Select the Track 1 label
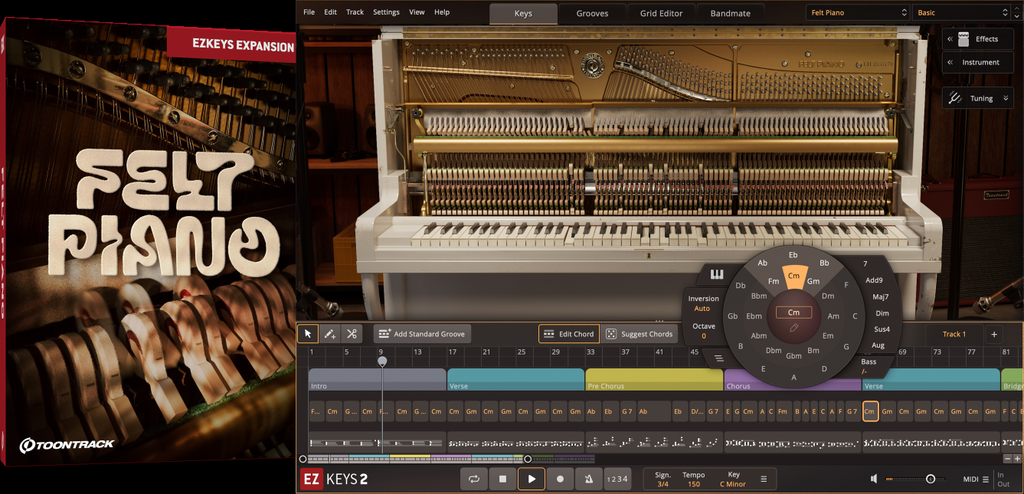The width and height of the screenshot is (1024, 494). (x=953, y=334)
